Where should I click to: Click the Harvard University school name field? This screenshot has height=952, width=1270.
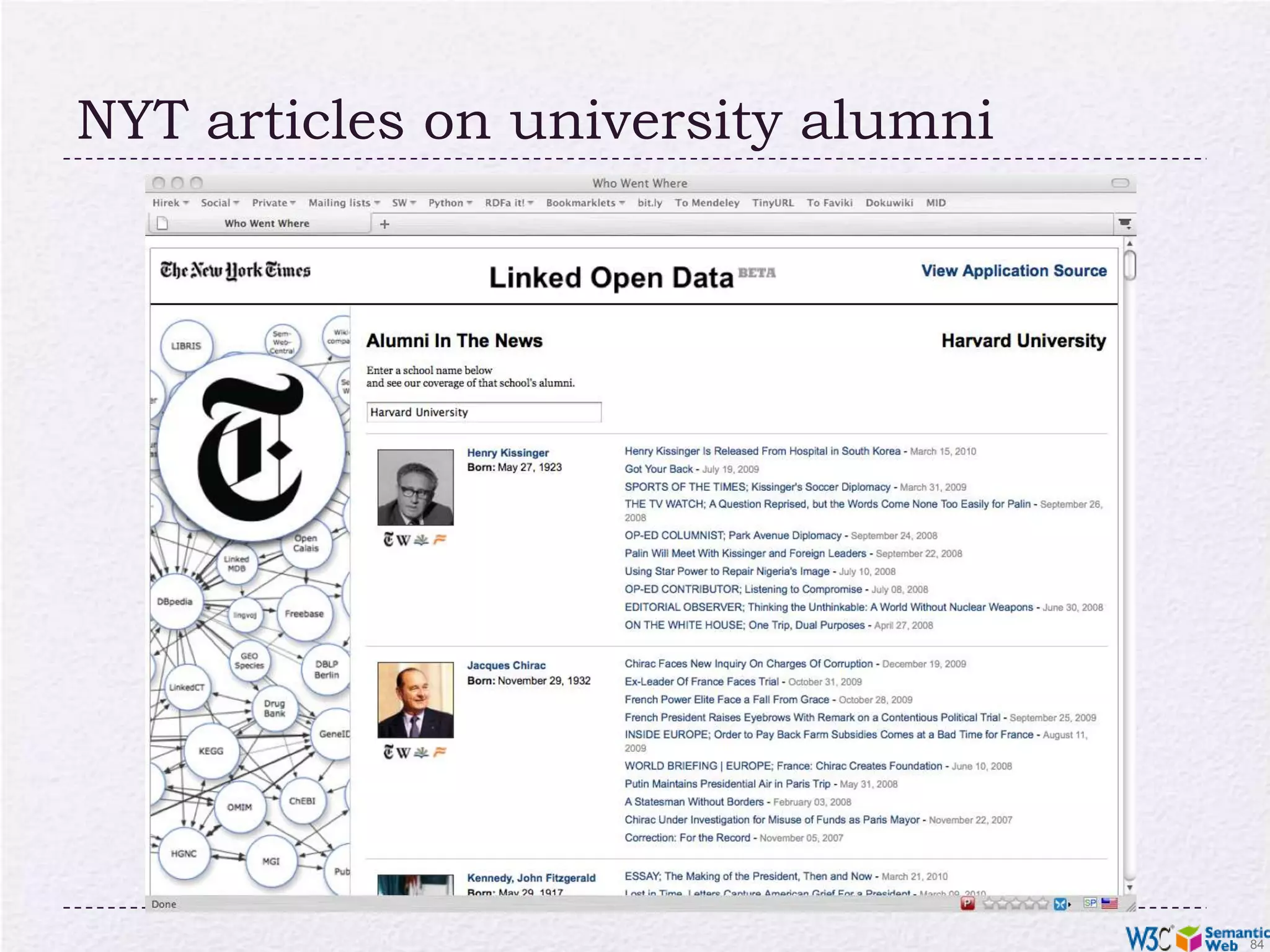point(484,412)
